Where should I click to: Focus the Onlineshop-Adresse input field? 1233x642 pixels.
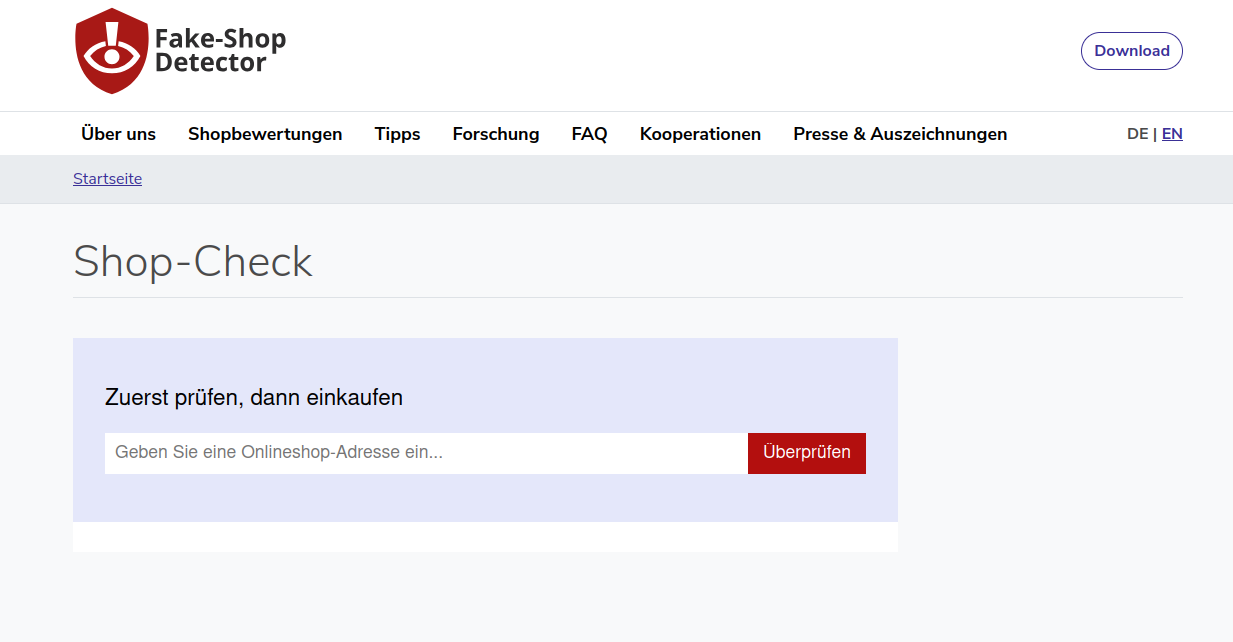coord(426,453)
